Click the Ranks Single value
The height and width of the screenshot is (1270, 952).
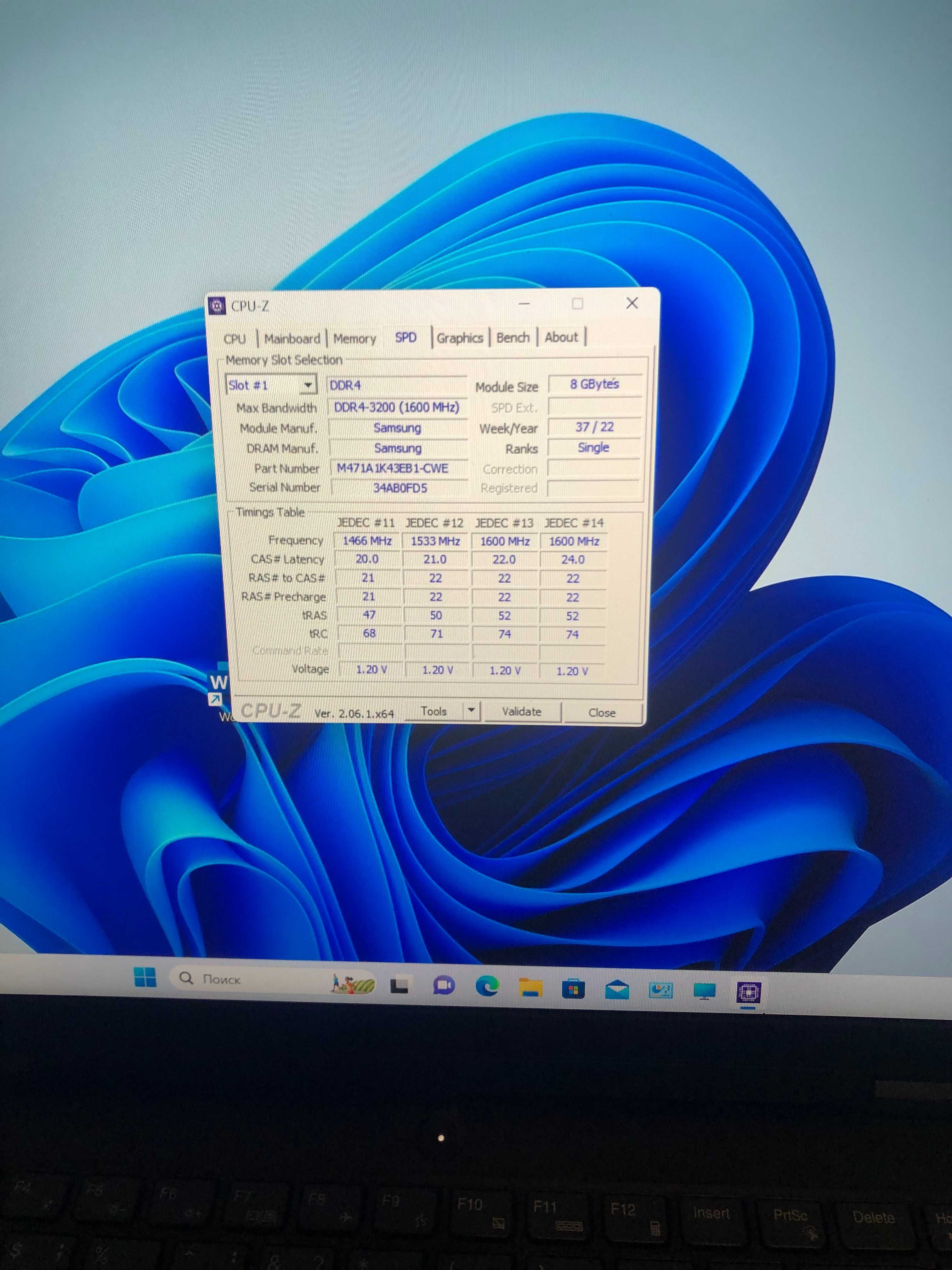tap(593, 447)
